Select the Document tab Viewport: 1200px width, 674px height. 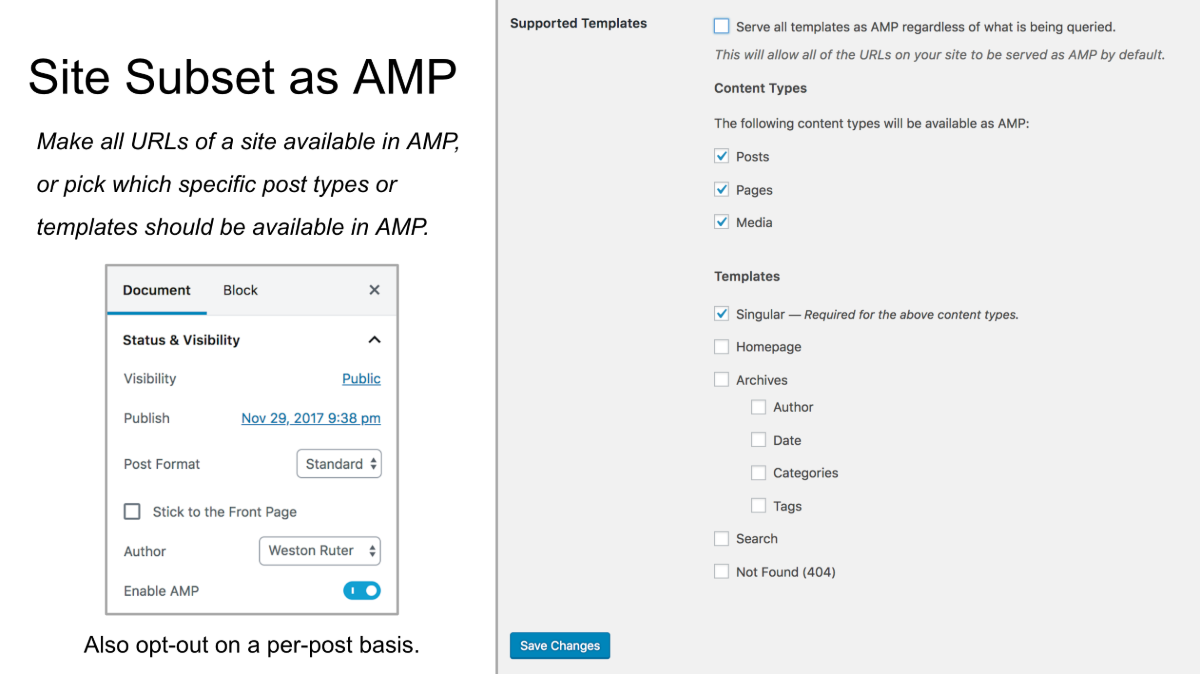pyautogui.click(x=156, y=290)
